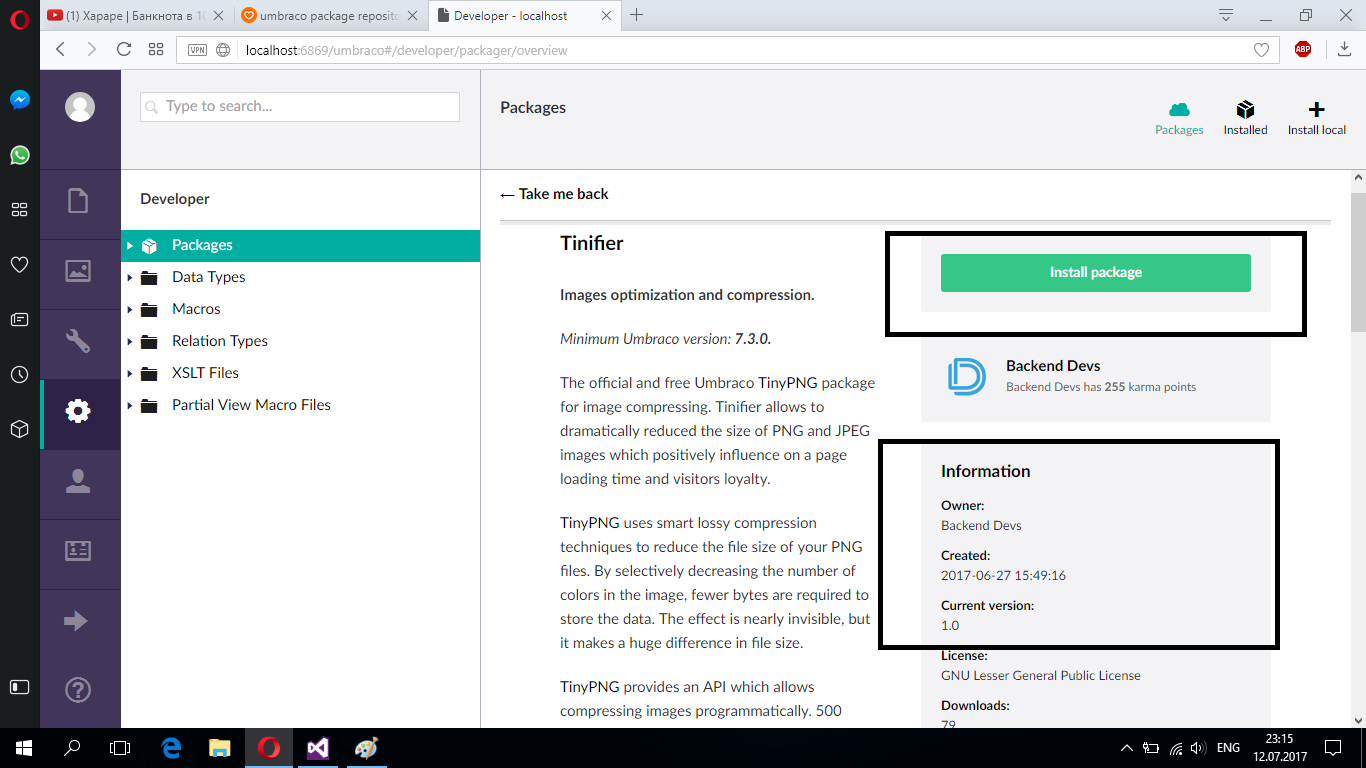This screenshot has width=1366, height=768.
Task: Go to Umbraco Settings wrench section
Action: coord(78,341)
